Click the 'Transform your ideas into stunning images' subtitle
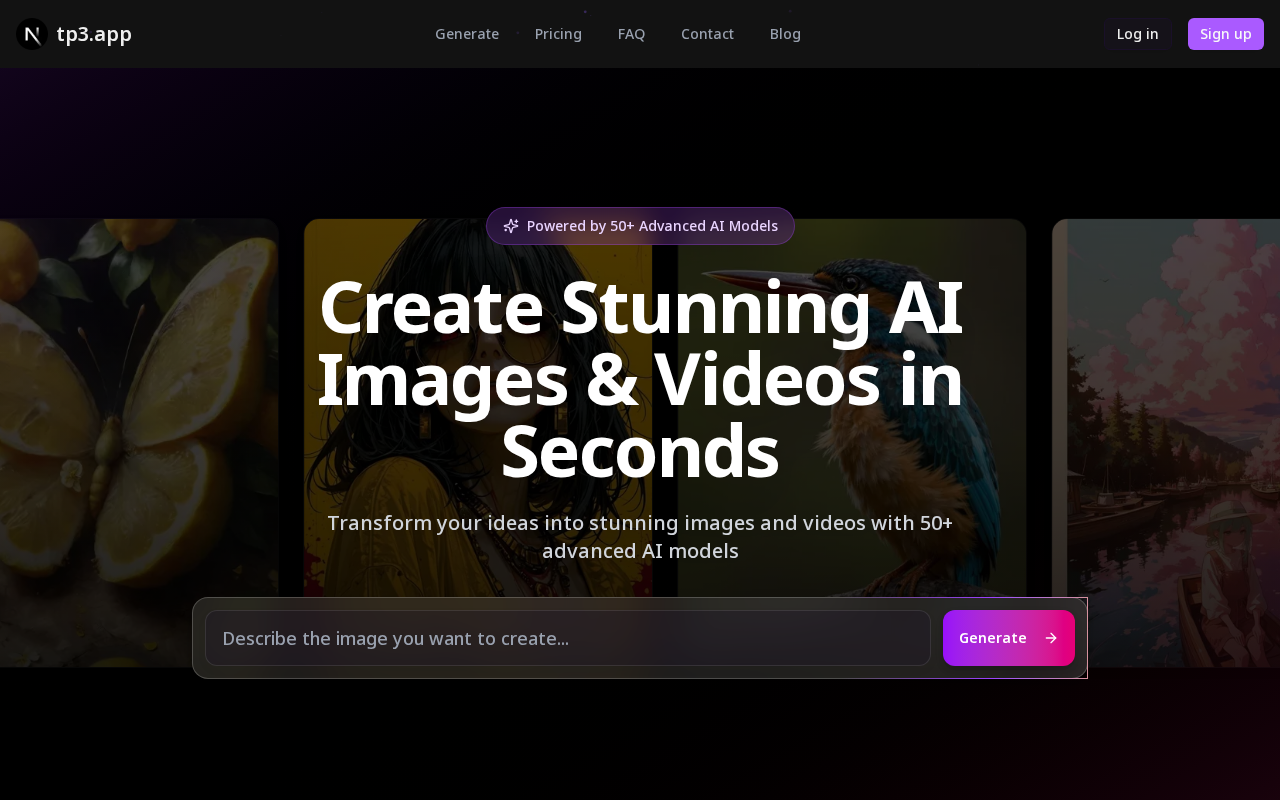This screenshot has height=800, width=1280. pyautogui.click(x=640, y=537)
